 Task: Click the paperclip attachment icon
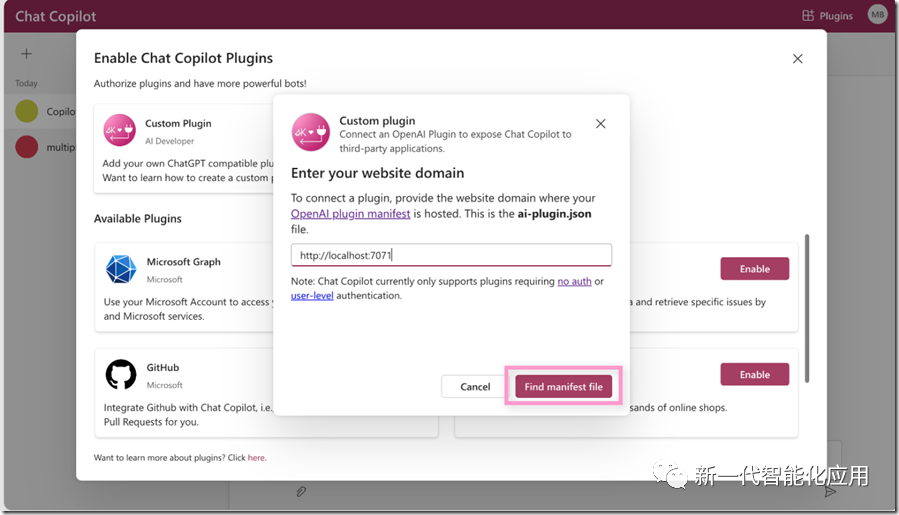pyautogui.click(x=301, y=491)
